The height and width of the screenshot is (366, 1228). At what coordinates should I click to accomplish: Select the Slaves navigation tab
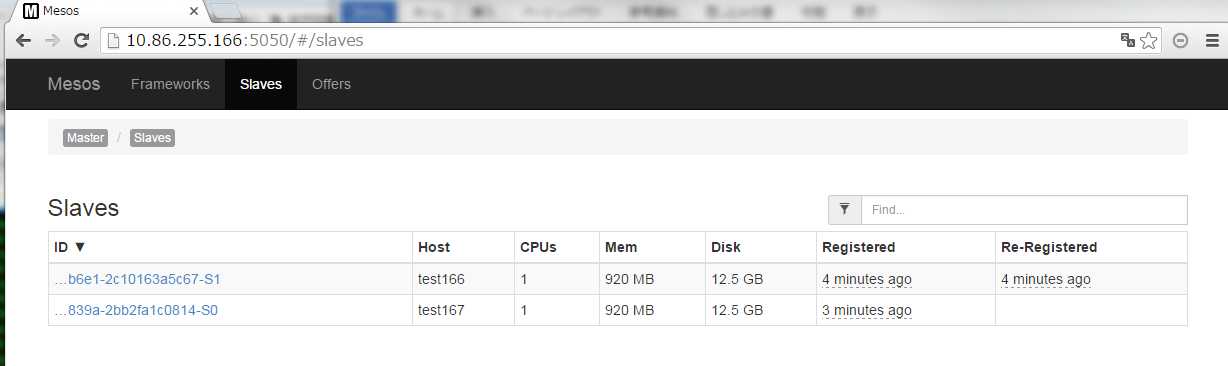point(261,84)
